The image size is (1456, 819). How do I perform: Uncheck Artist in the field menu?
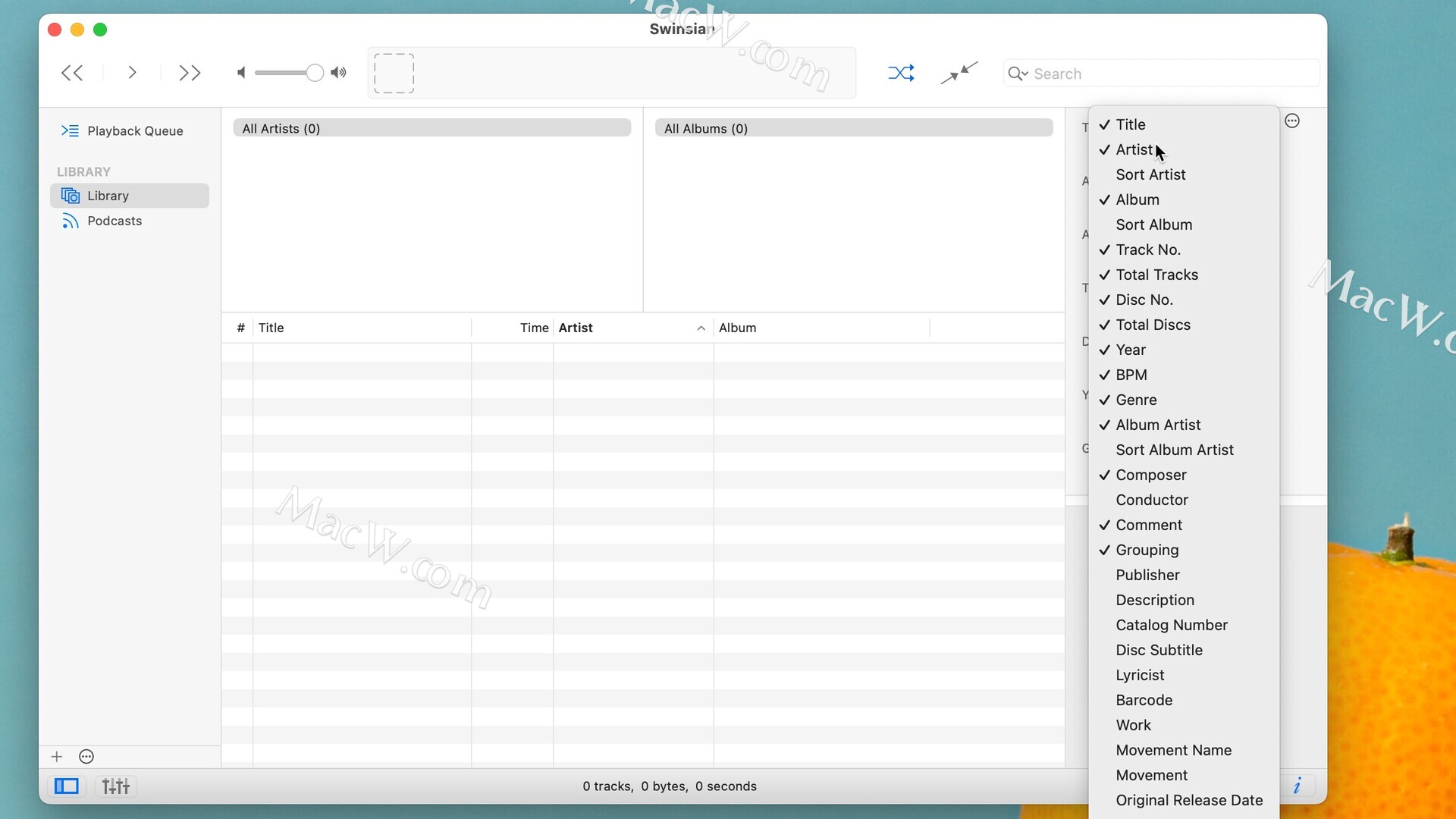click(x=1184, y=149)
